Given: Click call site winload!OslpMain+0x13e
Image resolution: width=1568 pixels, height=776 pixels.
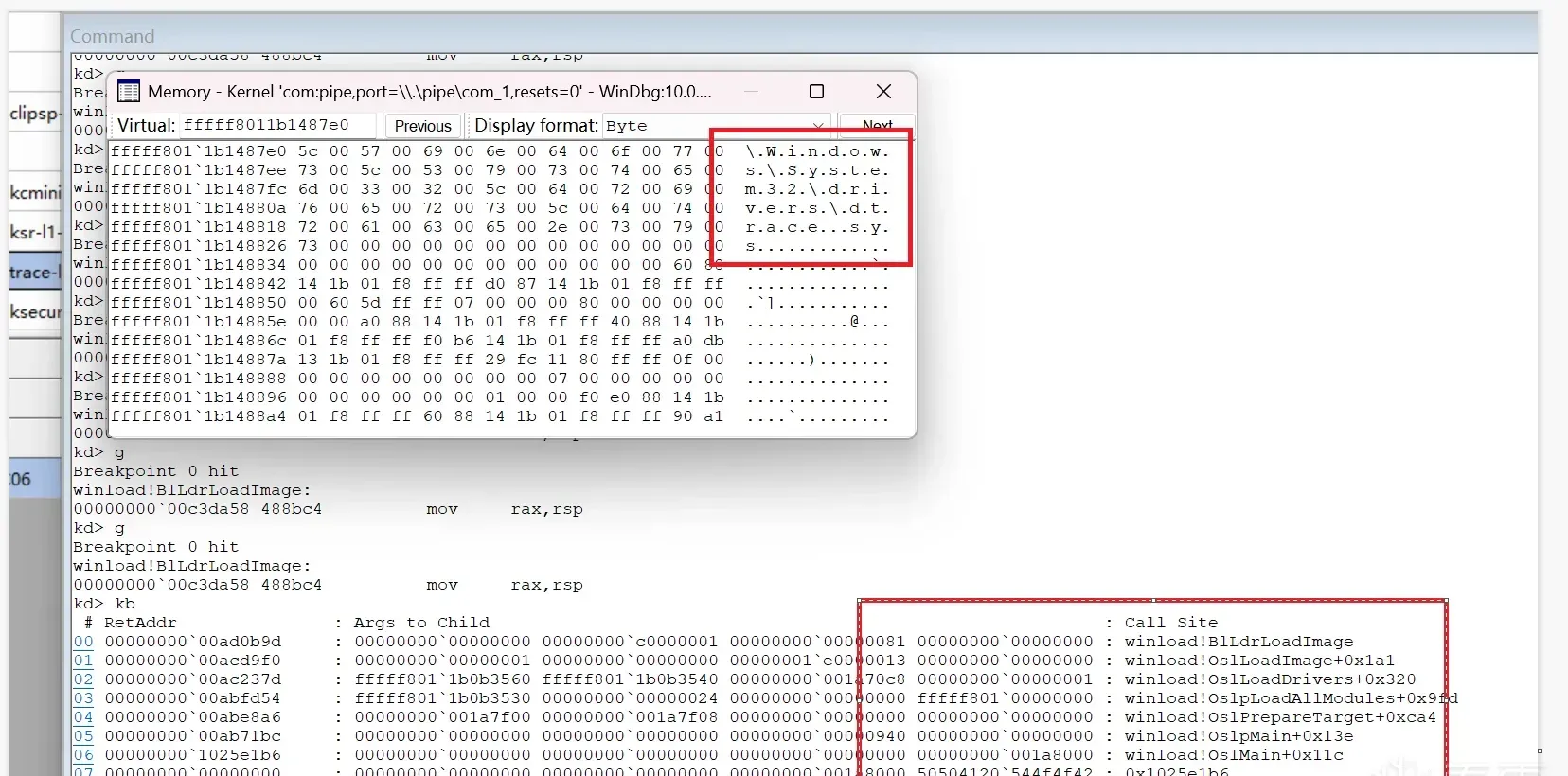Looking at the screenshot, I should [1238, 736].
